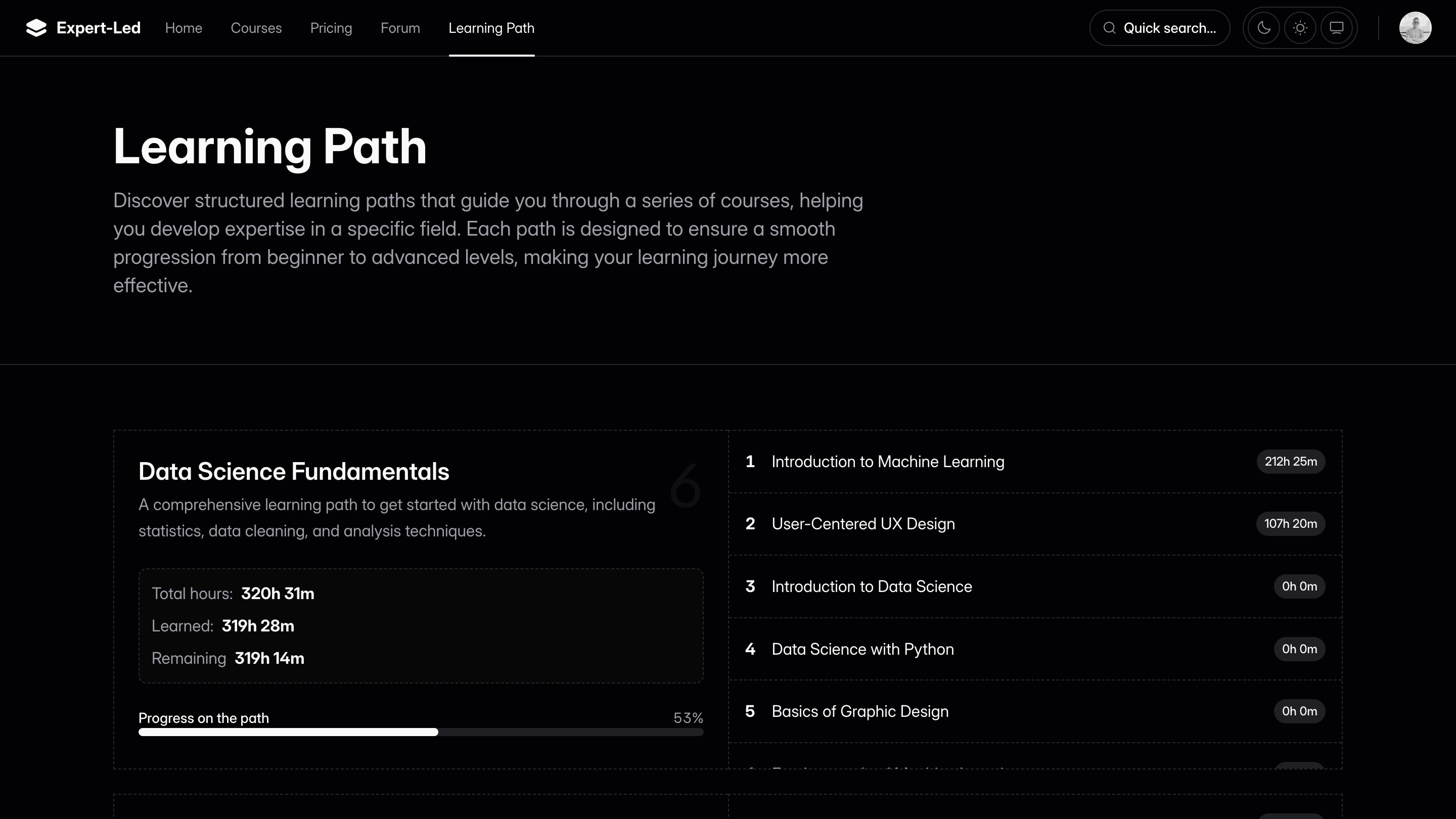
Task: Navigate to the Pricing page
Action: pos(331,28)
